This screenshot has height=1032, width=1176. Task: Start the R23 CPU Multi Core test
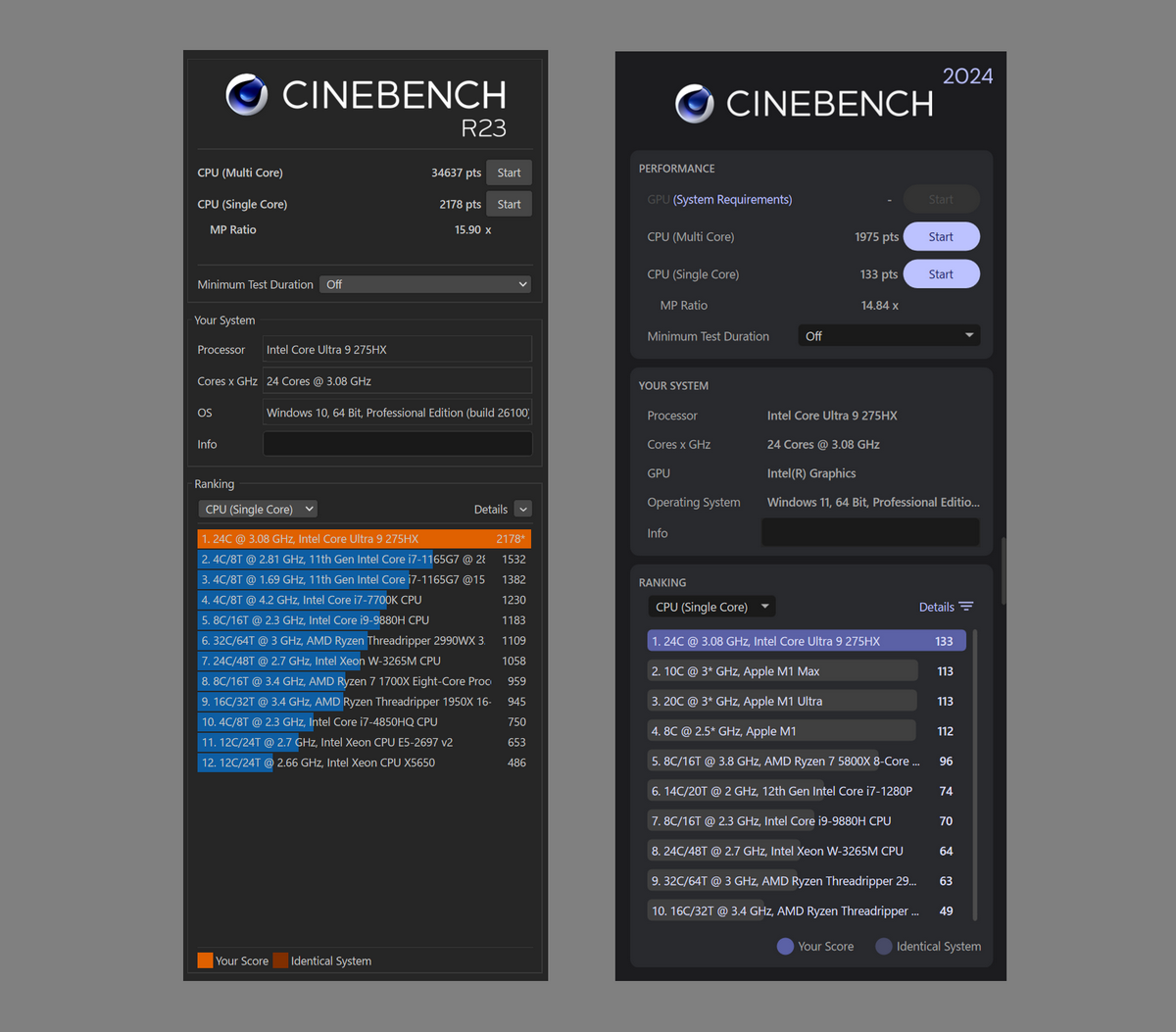tap(509, 172)
